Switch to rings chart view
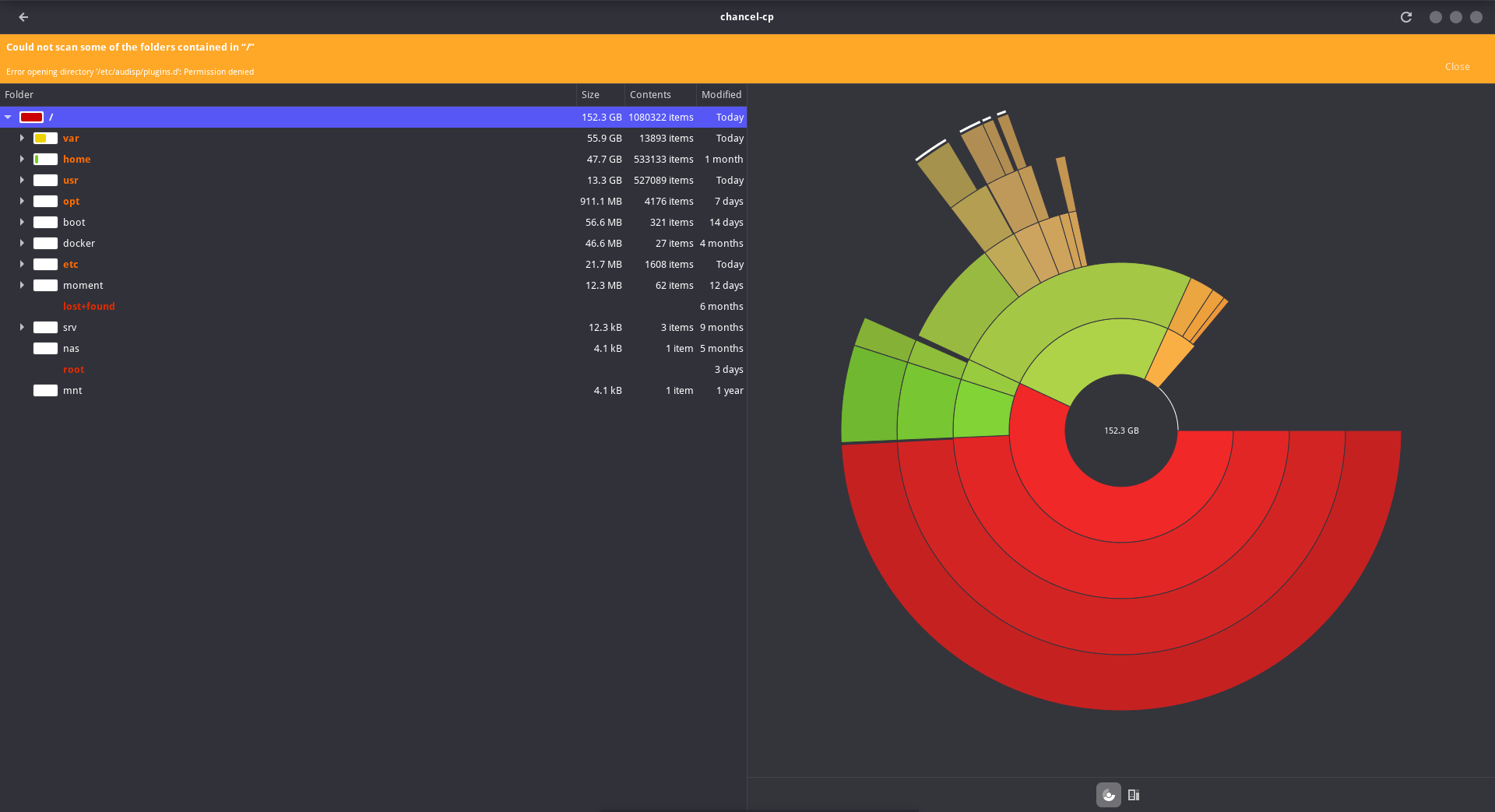This screenshot has width=1495, height=812. pos(1108,795)
